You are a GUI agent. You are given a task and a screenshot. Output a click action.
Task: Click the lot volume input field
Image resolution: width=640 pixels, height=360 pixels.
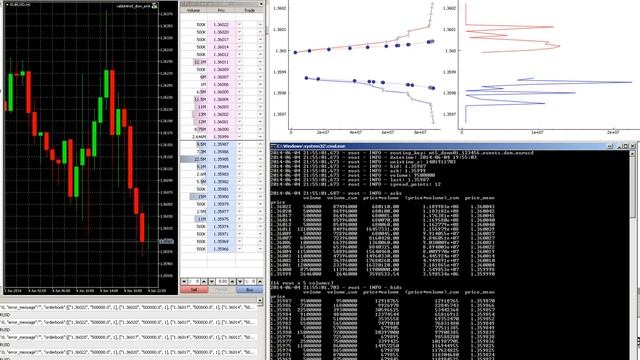tap(222, 282)
